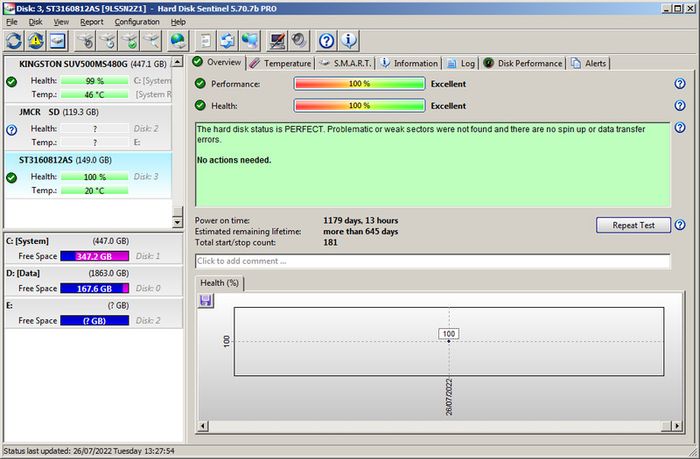This screenshot has width=700, height=459.
Task: Click the help icon beside Performance row
Action: pyautogui.click(x=679, y=83)
